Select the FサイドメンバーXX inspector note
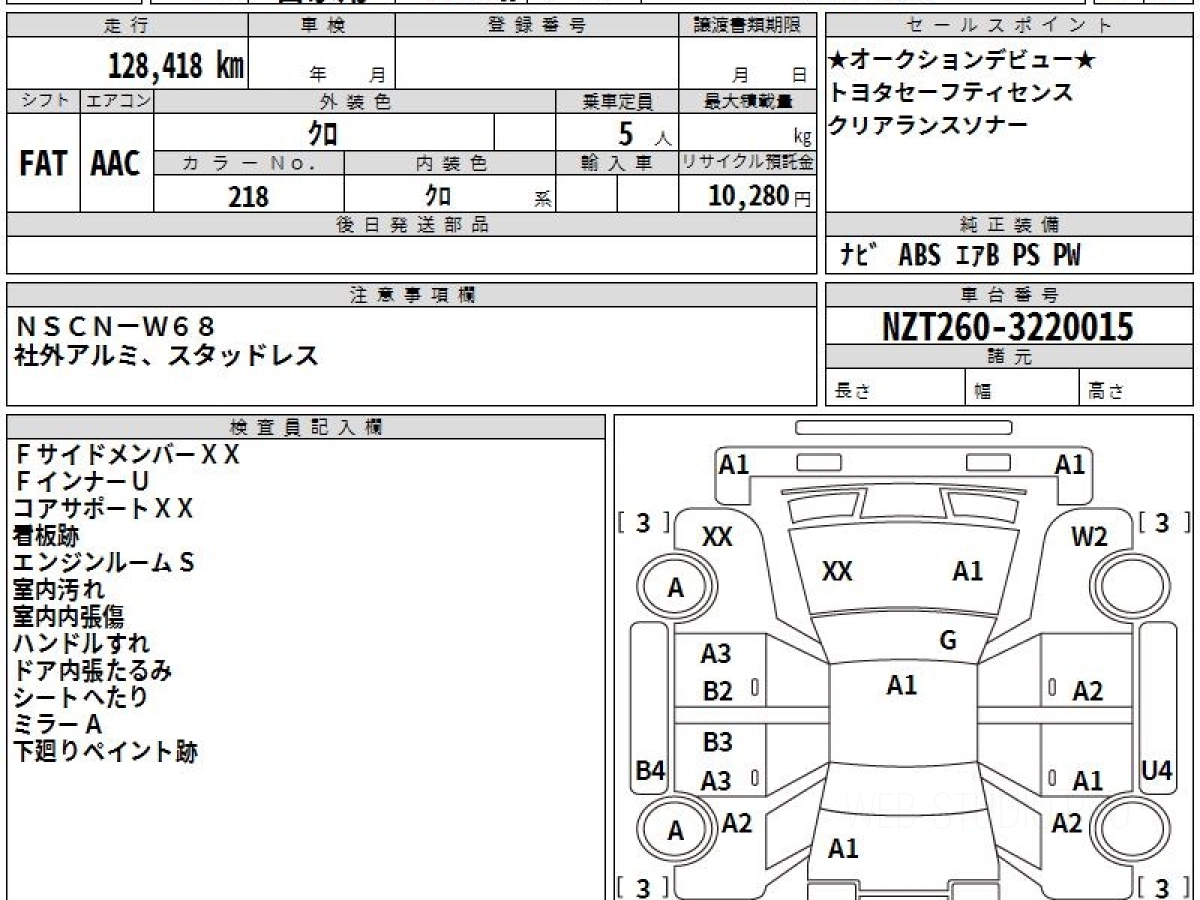This screenshot has height=900, width=1200. 128,455
